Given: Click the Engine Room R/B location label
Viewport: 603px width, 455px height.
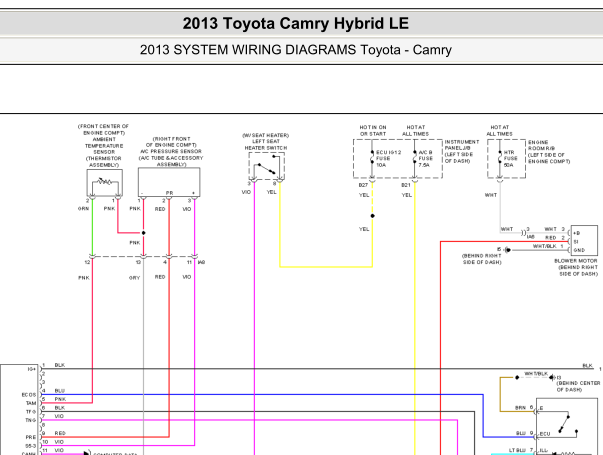Looking at the screenshot, I should coord(549,152).
